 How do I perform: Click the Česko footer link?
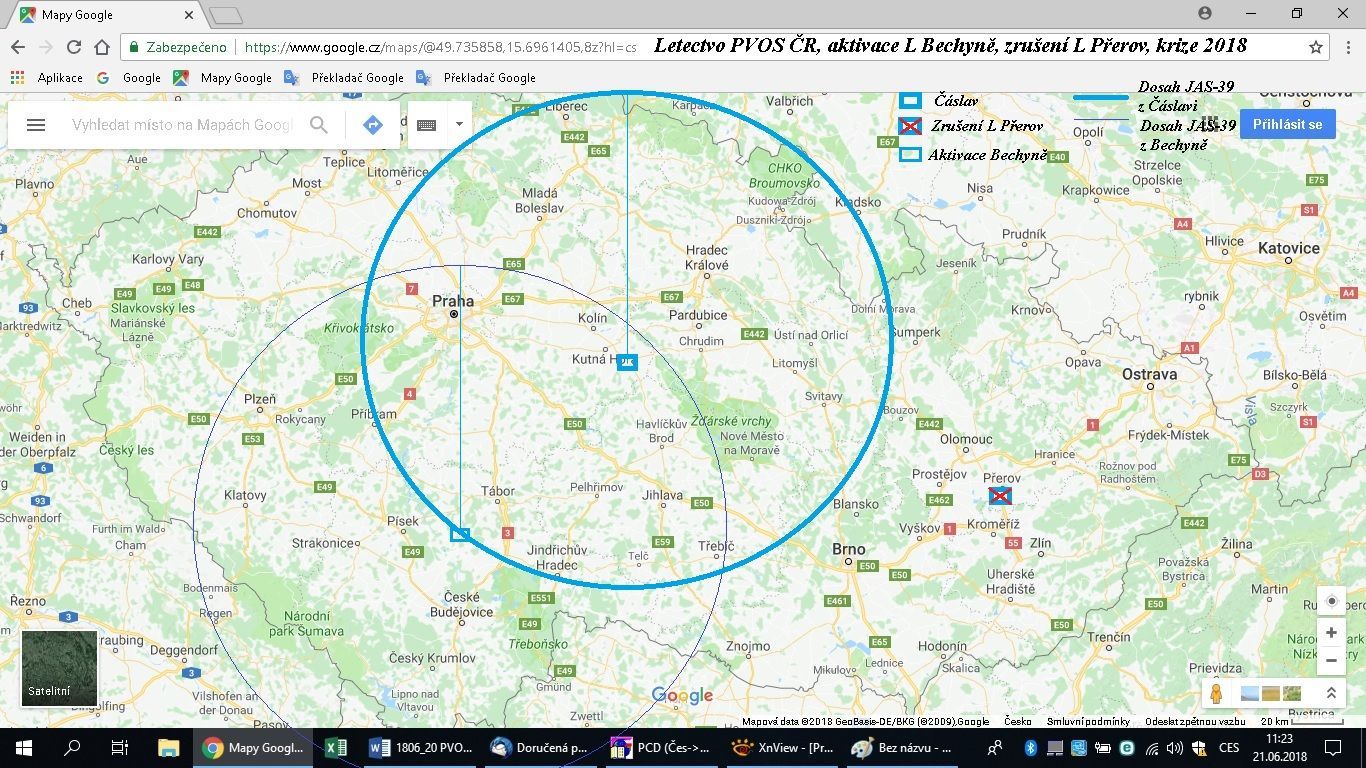coord(1018,721)
